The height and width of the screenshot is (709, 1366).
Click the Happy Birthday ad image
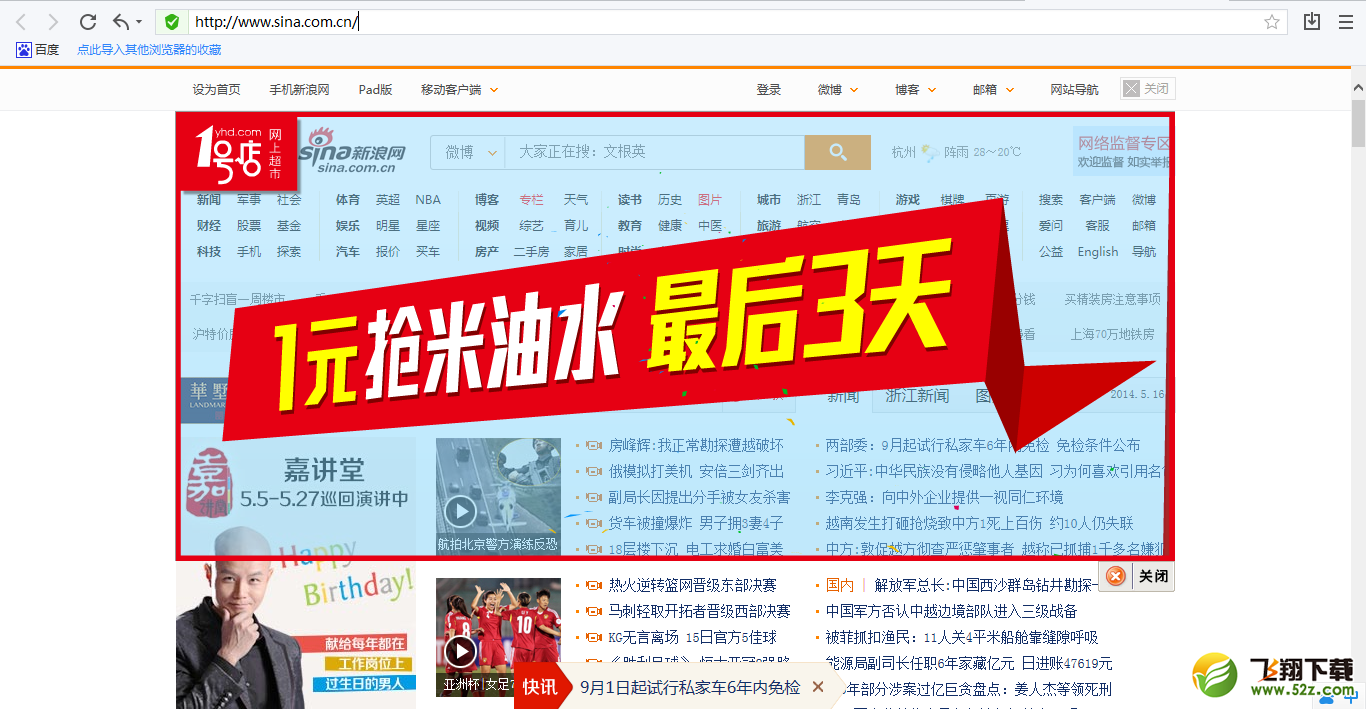[x=296, y=635]
